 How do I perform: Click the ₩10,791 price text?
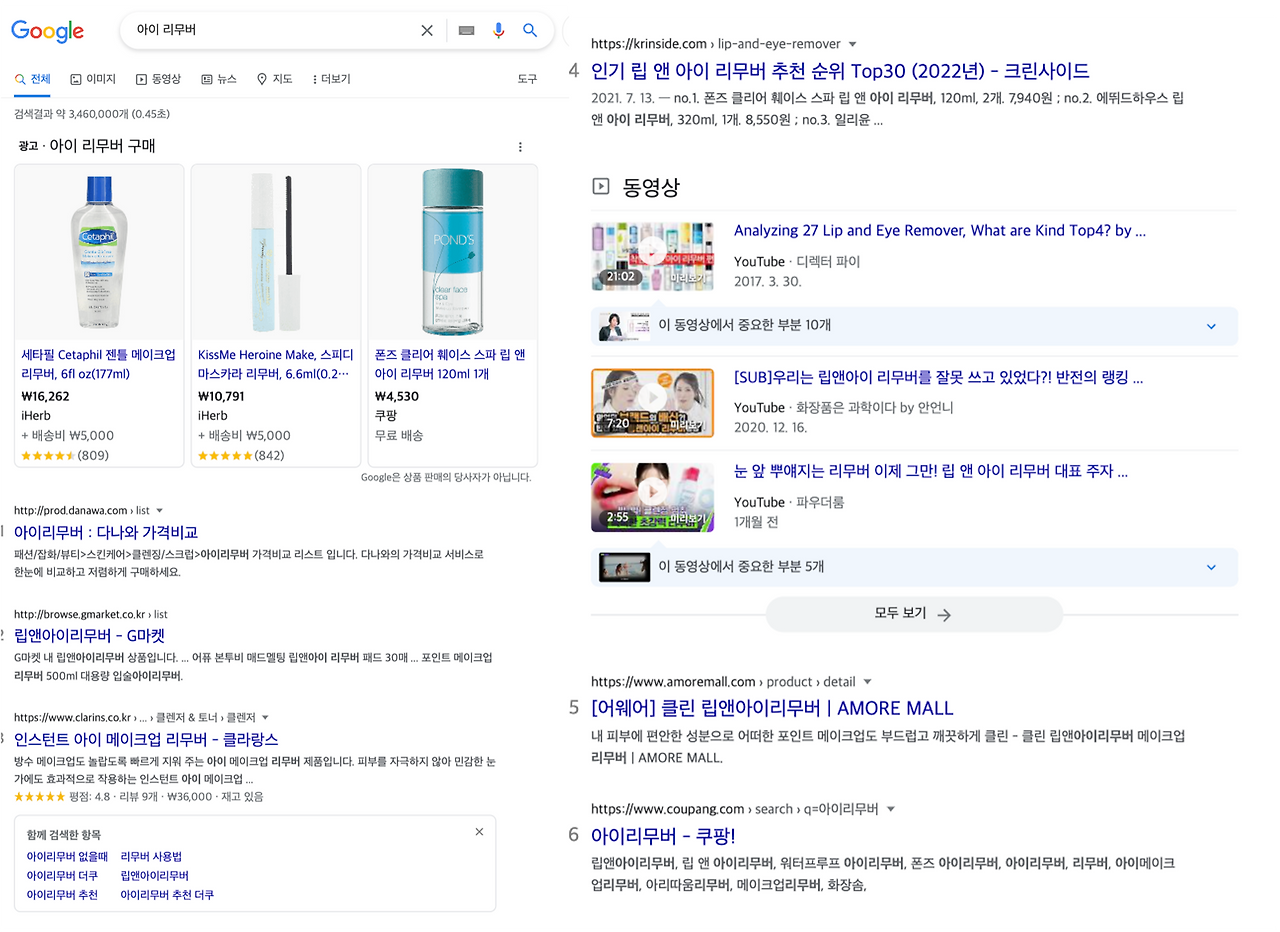(x=221, y=396)
